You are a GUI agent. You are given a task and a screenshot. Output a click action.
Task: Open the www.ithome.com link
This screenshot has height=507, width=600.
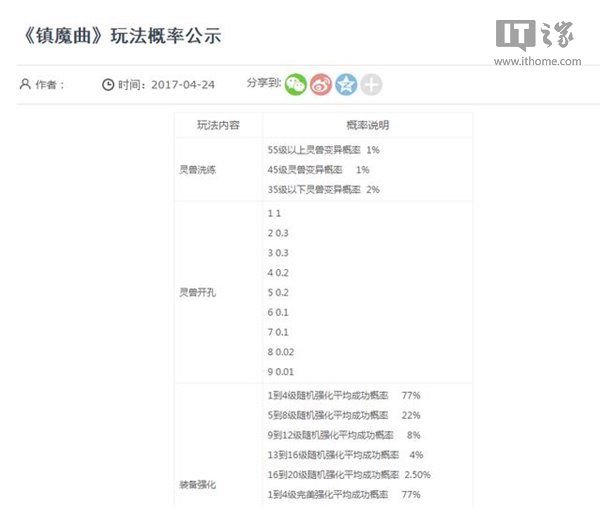tap(536, 62)
